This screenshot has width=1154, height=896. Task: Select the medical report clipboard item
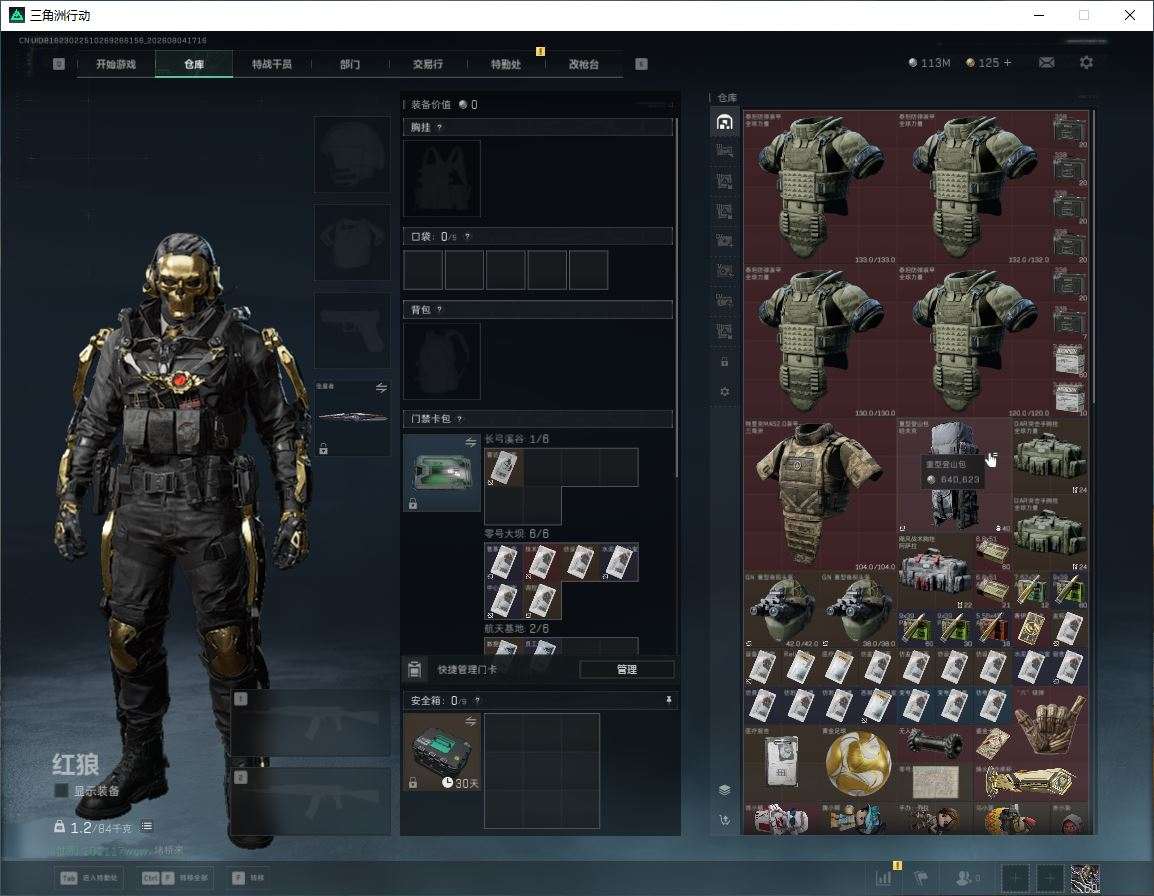coord(782,763)
